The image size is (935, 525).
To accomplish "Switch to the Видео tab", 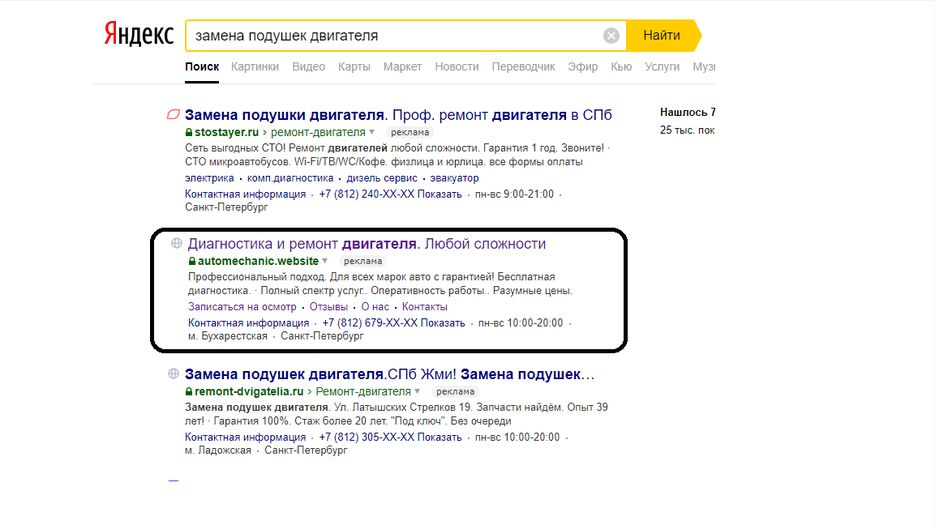I will click(x=308, y=67).
